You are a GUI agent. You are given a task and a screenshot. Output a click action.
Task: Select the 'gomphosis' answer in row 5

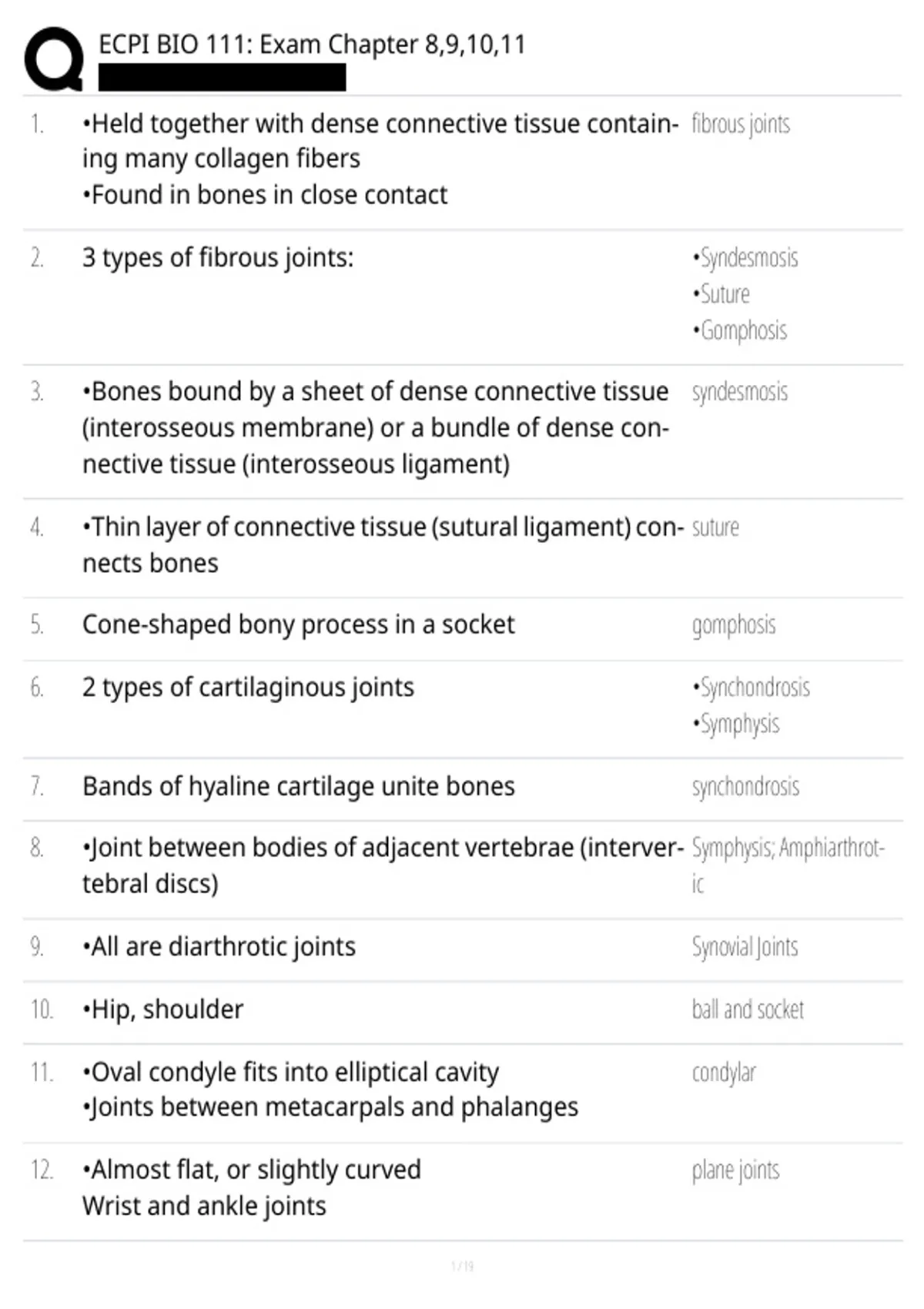tap(734, 625)
